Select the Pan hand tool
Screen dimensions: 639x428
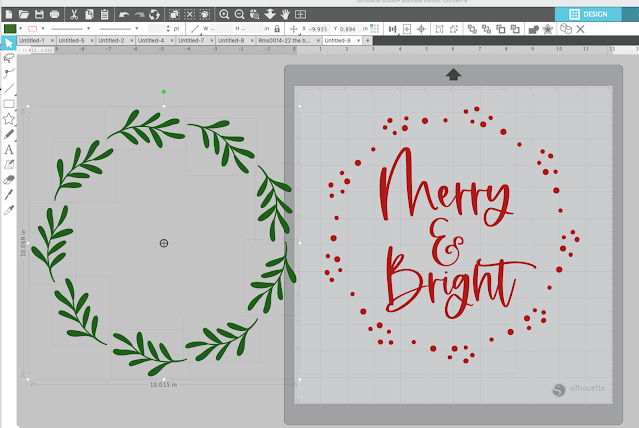[x=285, y=15]
